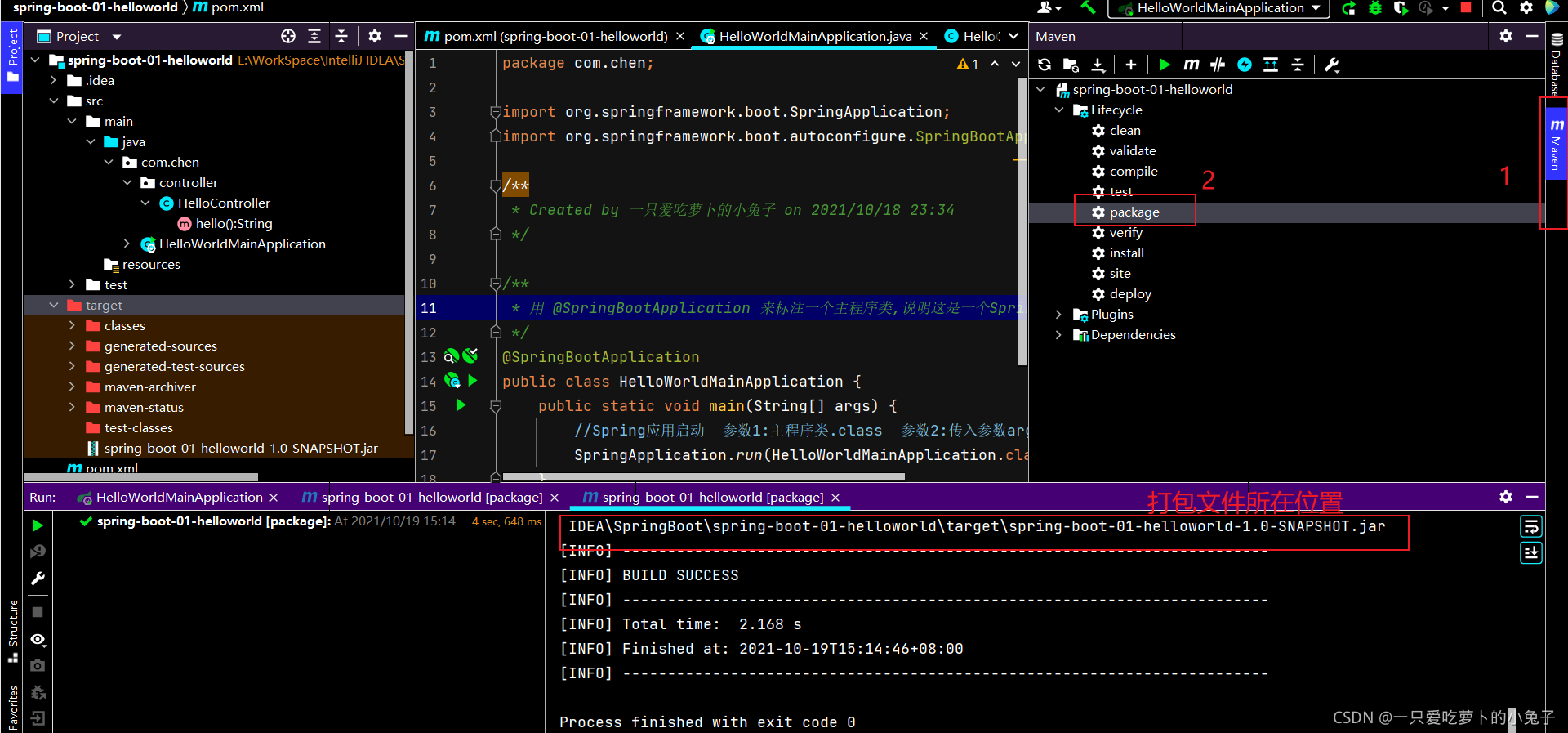The height and width of the screenshot is (733, 1568).
Task: Expand the Plugins node in Maven
Action: (1059, 314)
